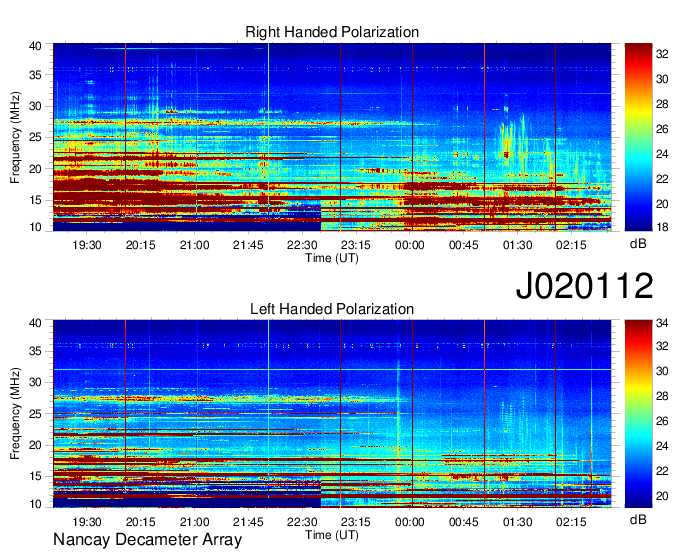Click the 32 value on Right Handed colorbar
Viewport: 680px width, 552px height.
(x=662, y=54)
